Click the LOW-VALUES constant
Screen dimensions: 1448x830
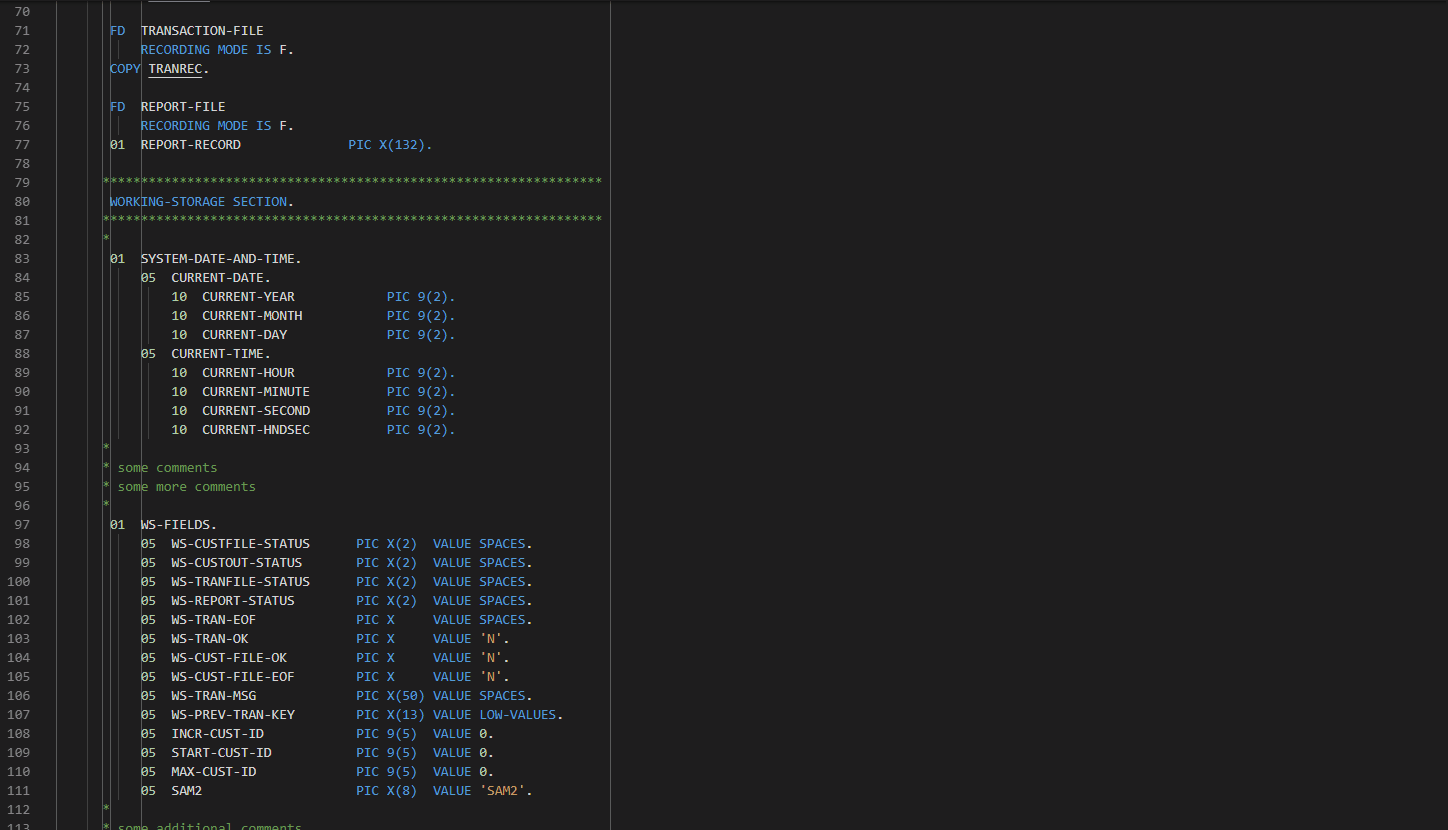pos(517,715)
